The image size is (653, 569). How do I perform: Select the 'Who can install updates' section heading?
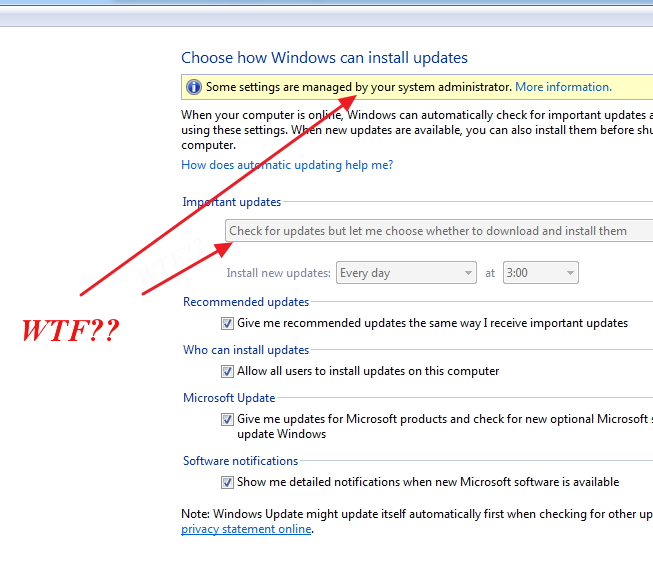click(x=246, y=350)
